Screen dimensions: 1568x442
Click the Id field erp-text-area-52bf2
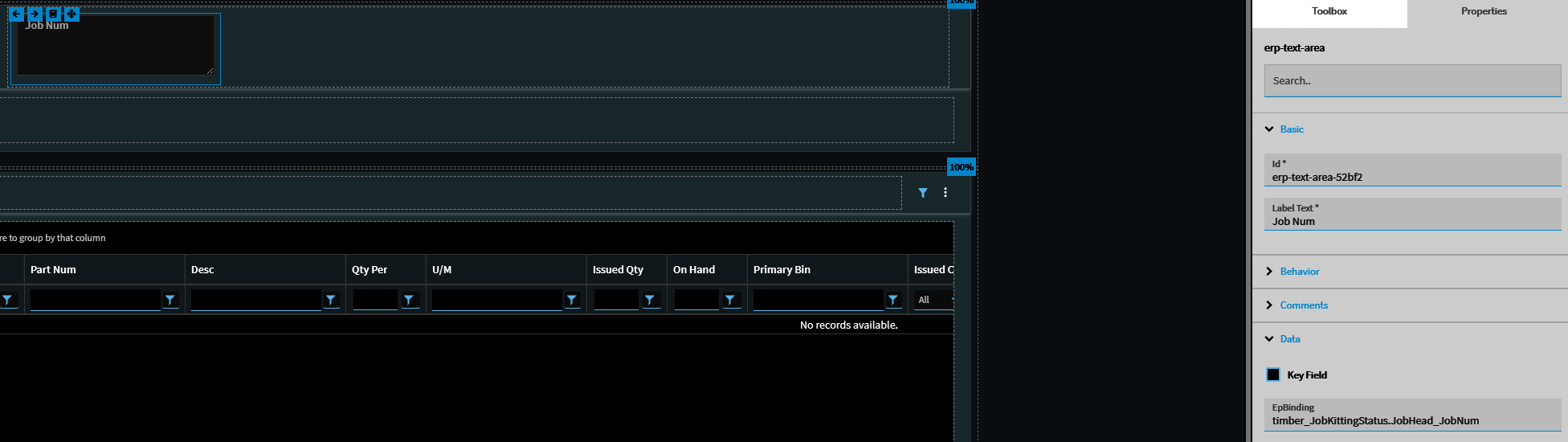pos(1412,170)
